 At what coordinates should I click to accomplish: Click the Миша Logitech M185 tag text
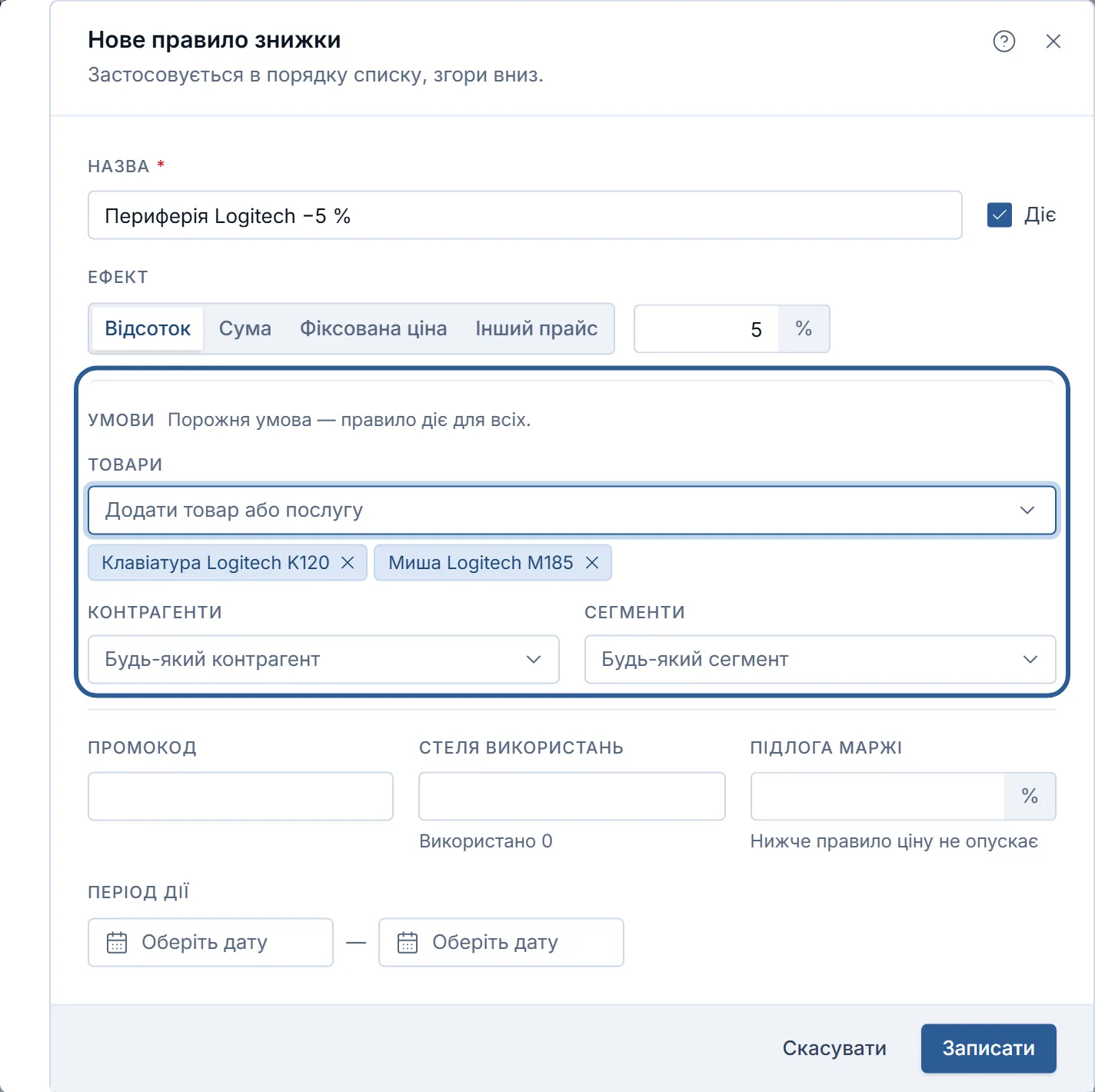pos(481,563)
